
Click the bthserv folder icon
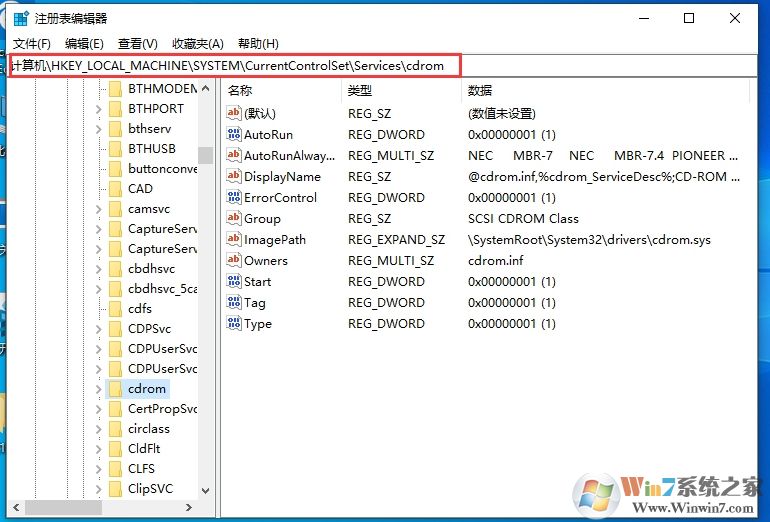tap(115, 129)
